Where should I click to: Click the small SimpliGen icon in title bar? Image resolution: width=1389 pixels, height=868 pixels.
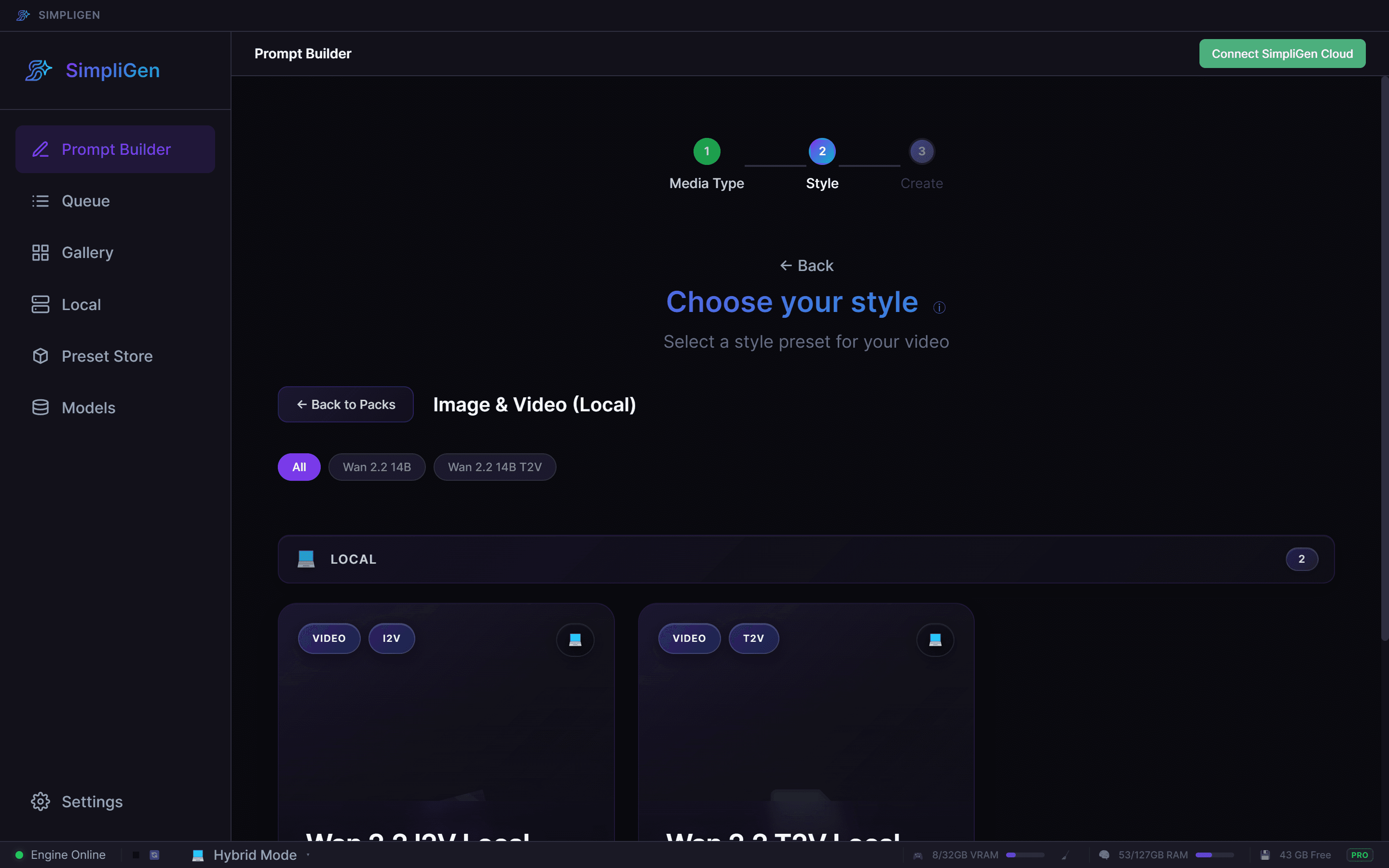(23, 15)
